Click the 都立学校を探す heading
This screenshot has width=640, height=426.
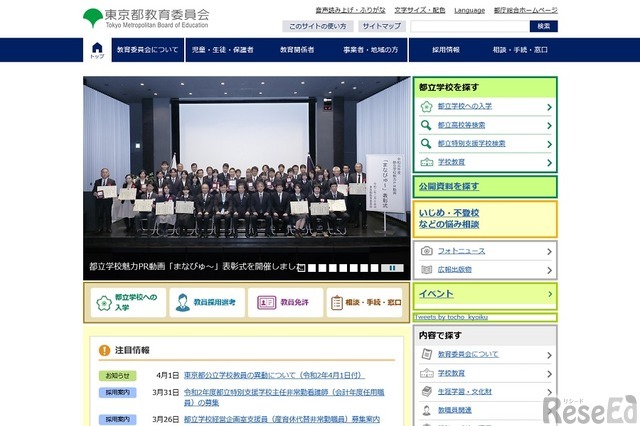click(x=449, y=87)
